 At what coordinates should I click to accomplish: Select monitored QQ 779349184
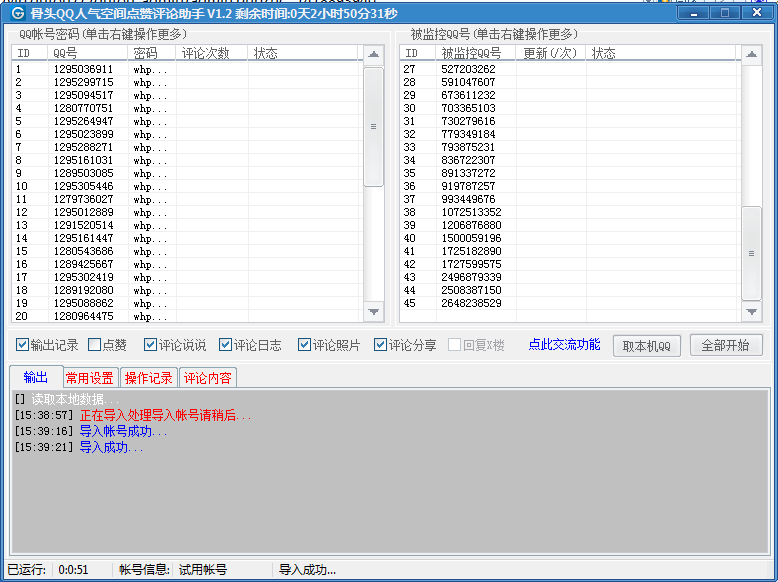[x=570, y=134]
